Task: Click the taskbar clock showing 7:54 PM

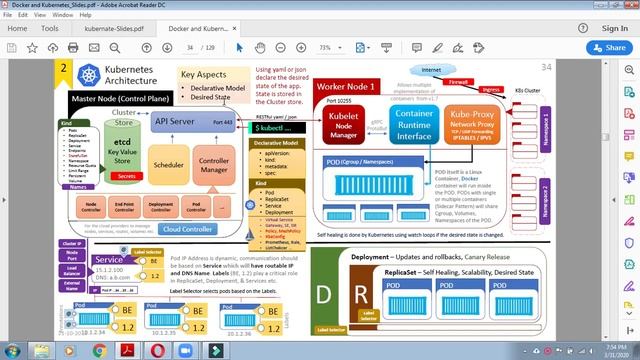Action: (x=616, y=351)
